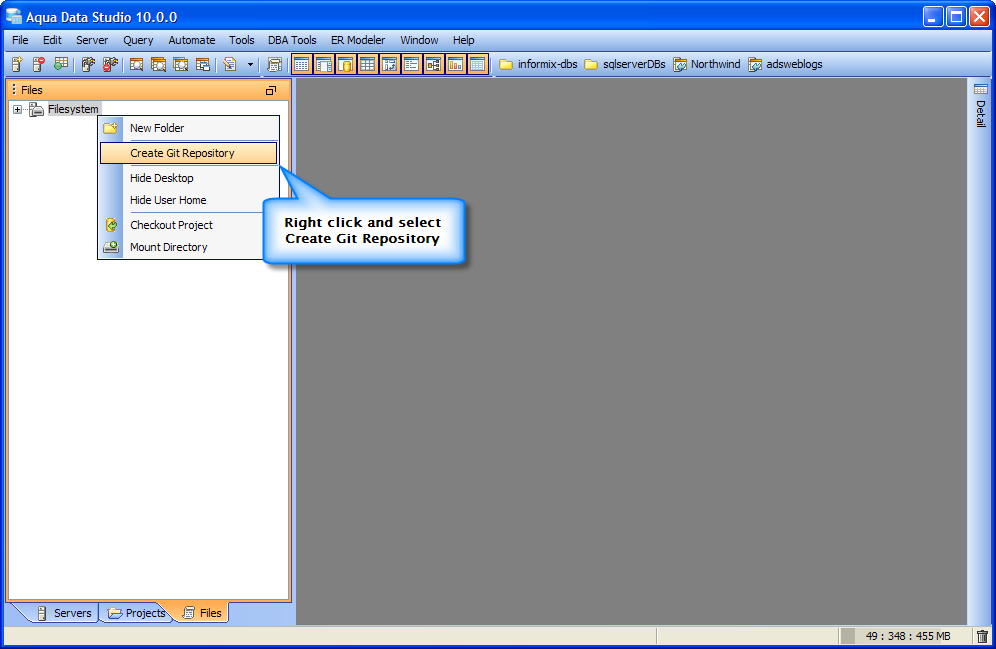The image size is (996, 649).
Task: Open the informix-dbs bookmark folder
Action: pyautogui.click(x=538, y=64)
